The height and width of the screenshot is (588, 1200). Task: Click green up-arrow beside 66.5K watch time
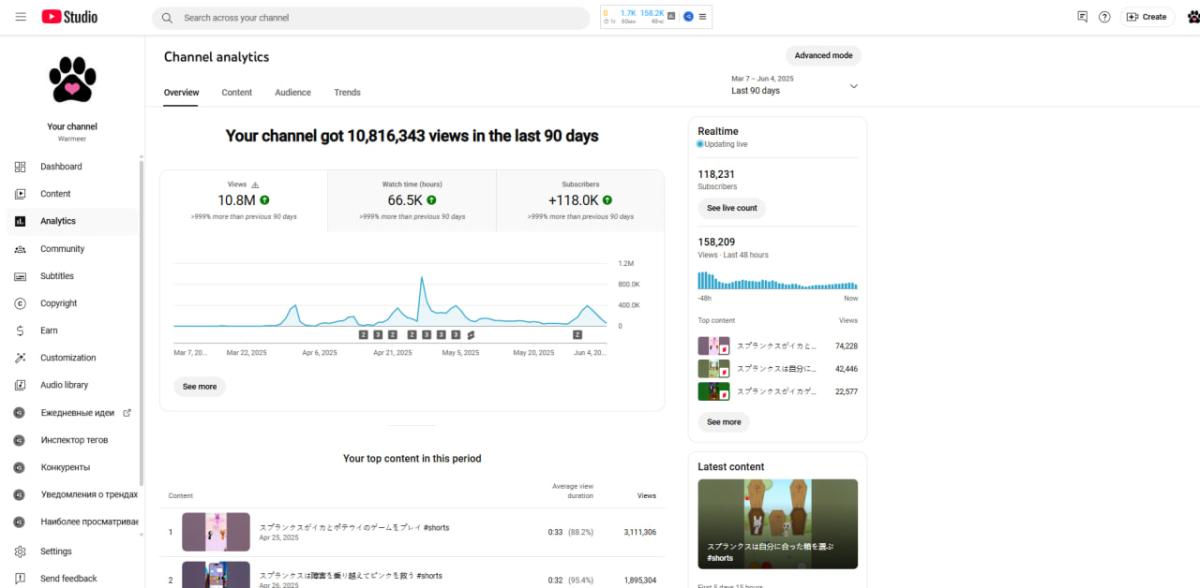point(433,200)
